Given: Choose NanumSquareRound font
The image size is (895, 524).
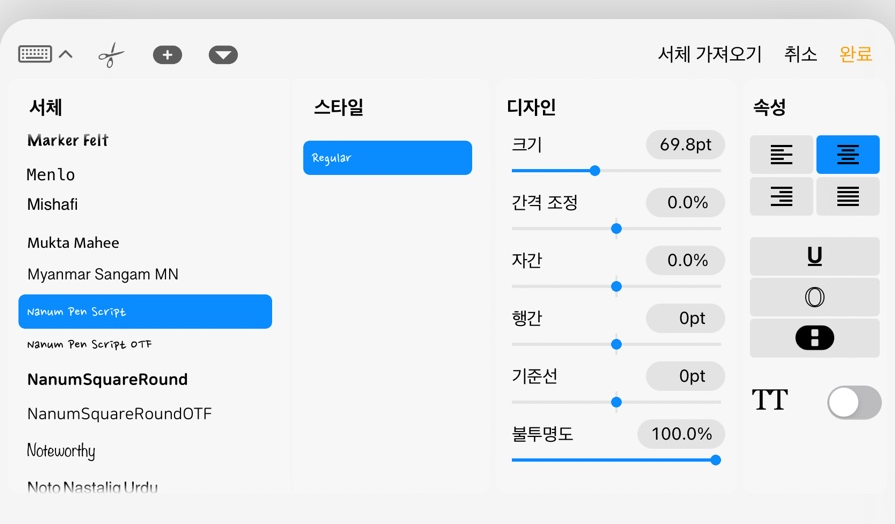Looking at the screenshot, I should [x=107, y=380].
